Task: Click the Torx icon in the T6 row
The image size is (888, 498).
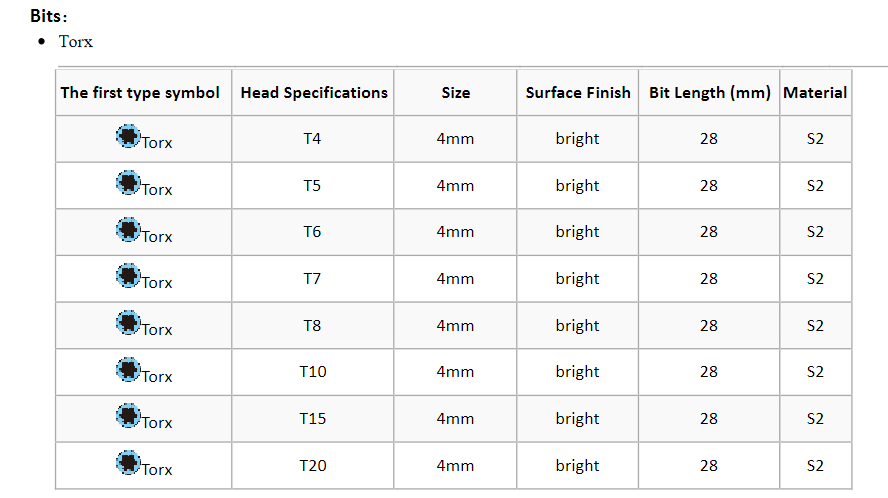Action: (x=128, y=229)
